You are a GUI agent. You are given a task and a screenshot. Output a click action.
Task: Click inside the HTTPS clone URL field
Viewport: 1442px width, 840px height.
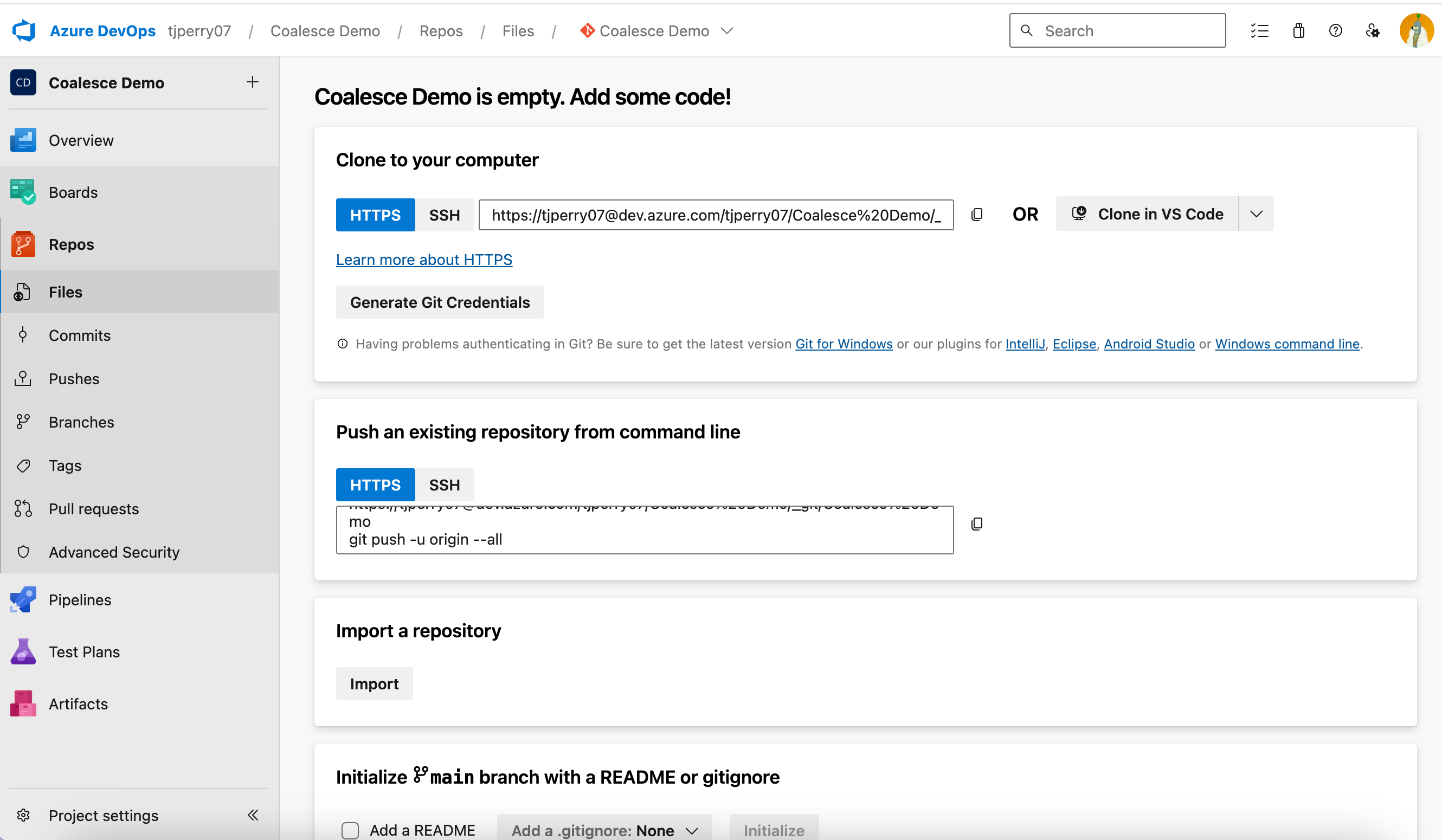(715, 215)
